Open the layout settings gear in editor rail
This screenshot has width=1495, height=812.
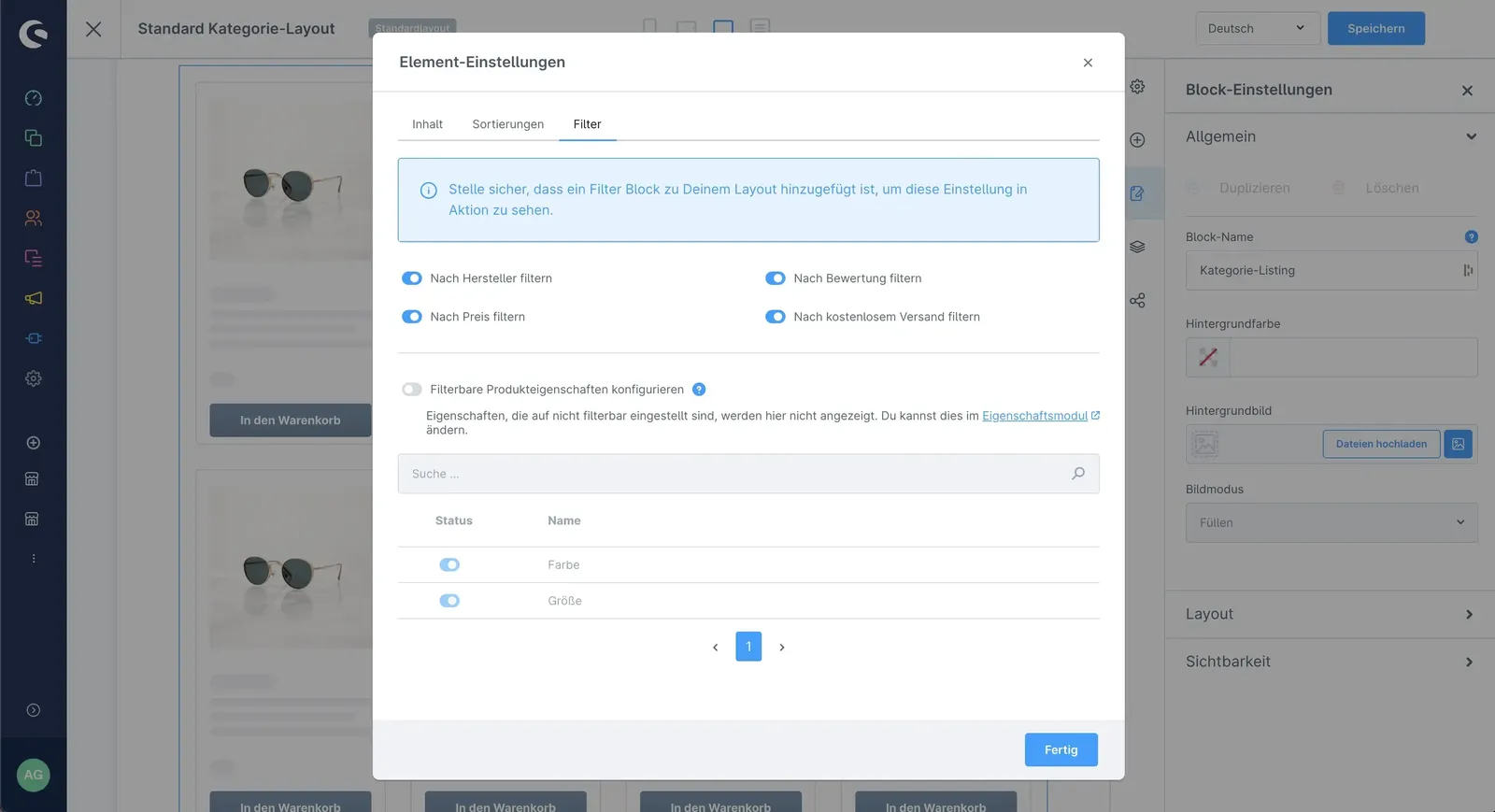point(1137,86)
